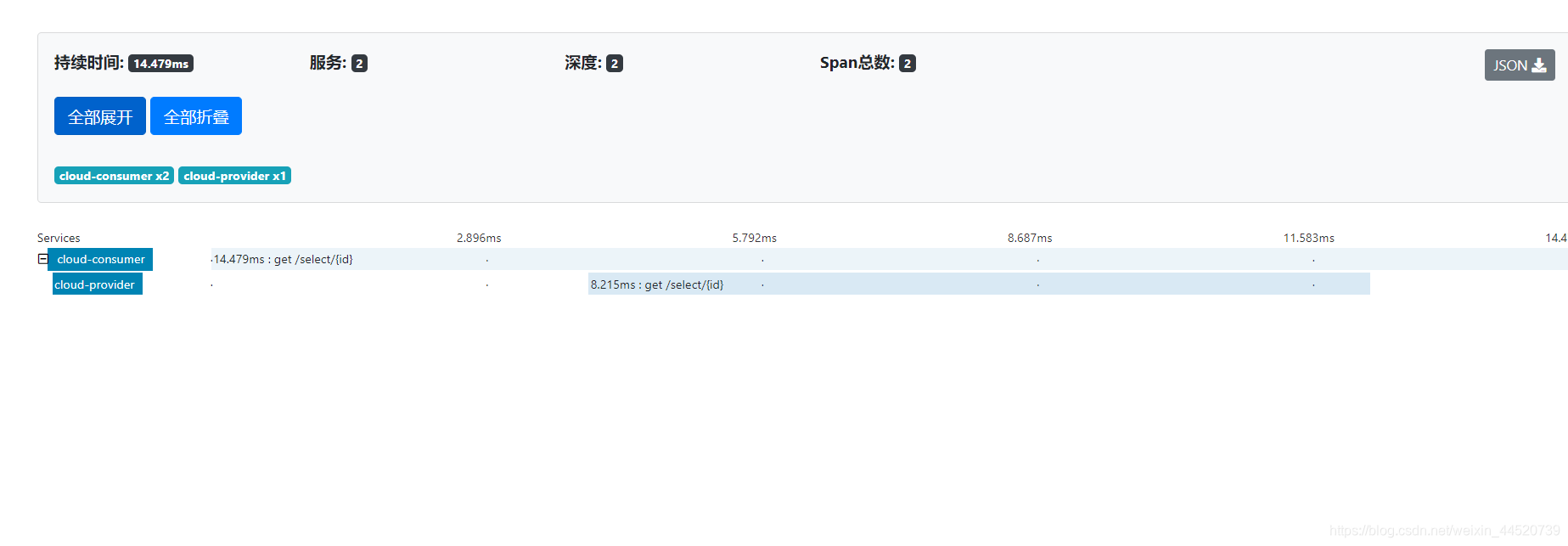The image size is (1568, 546).
Task: Click the Services column header
Action: click(x=59, y=238)
